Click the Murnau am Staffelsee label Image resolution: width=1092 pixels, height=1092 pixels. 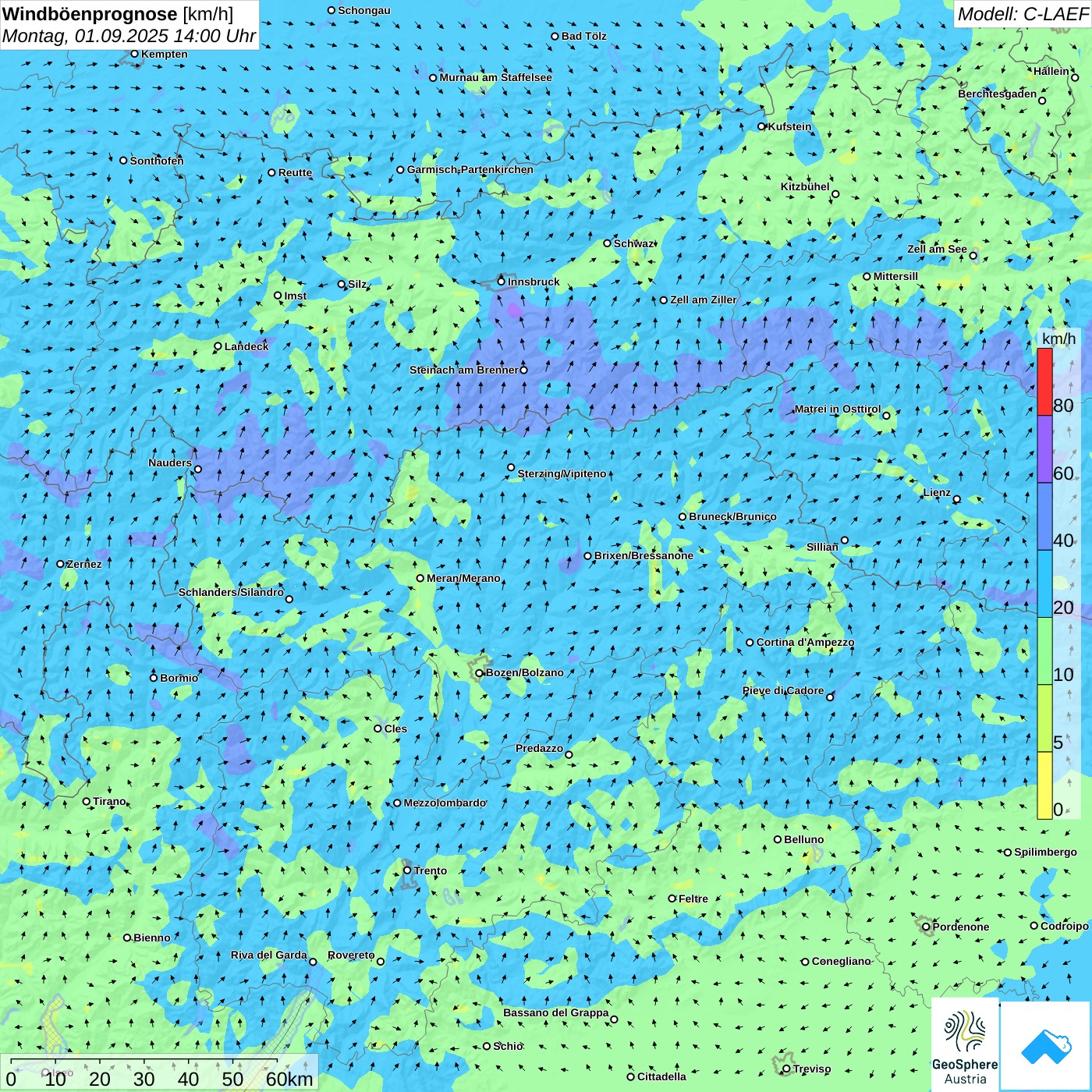(495, 77)
